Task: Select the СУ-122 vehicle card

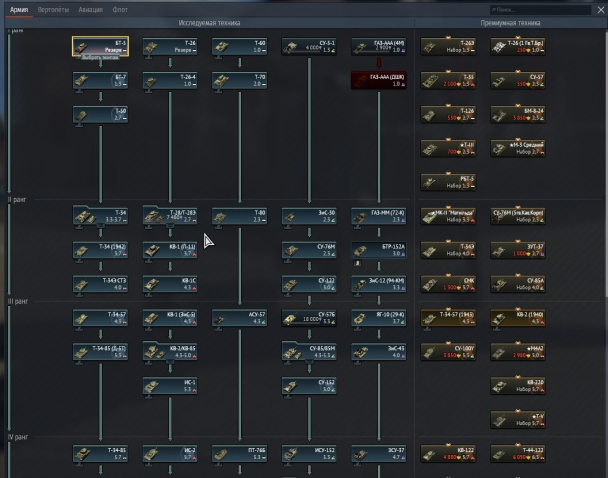Action: click(x=309, y=284)
